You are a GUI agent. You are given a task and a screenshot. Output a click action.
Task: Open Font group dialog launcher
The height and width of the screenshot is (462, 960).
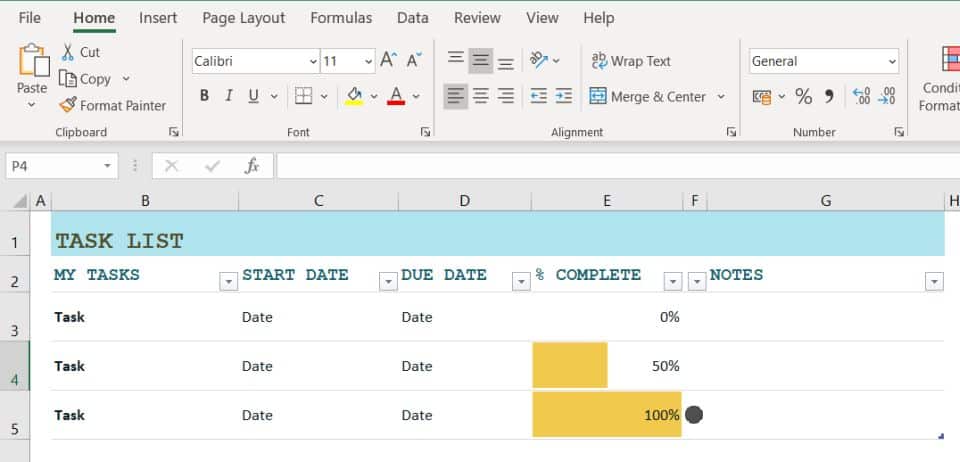pyautogui.click(x=426, y=132)
